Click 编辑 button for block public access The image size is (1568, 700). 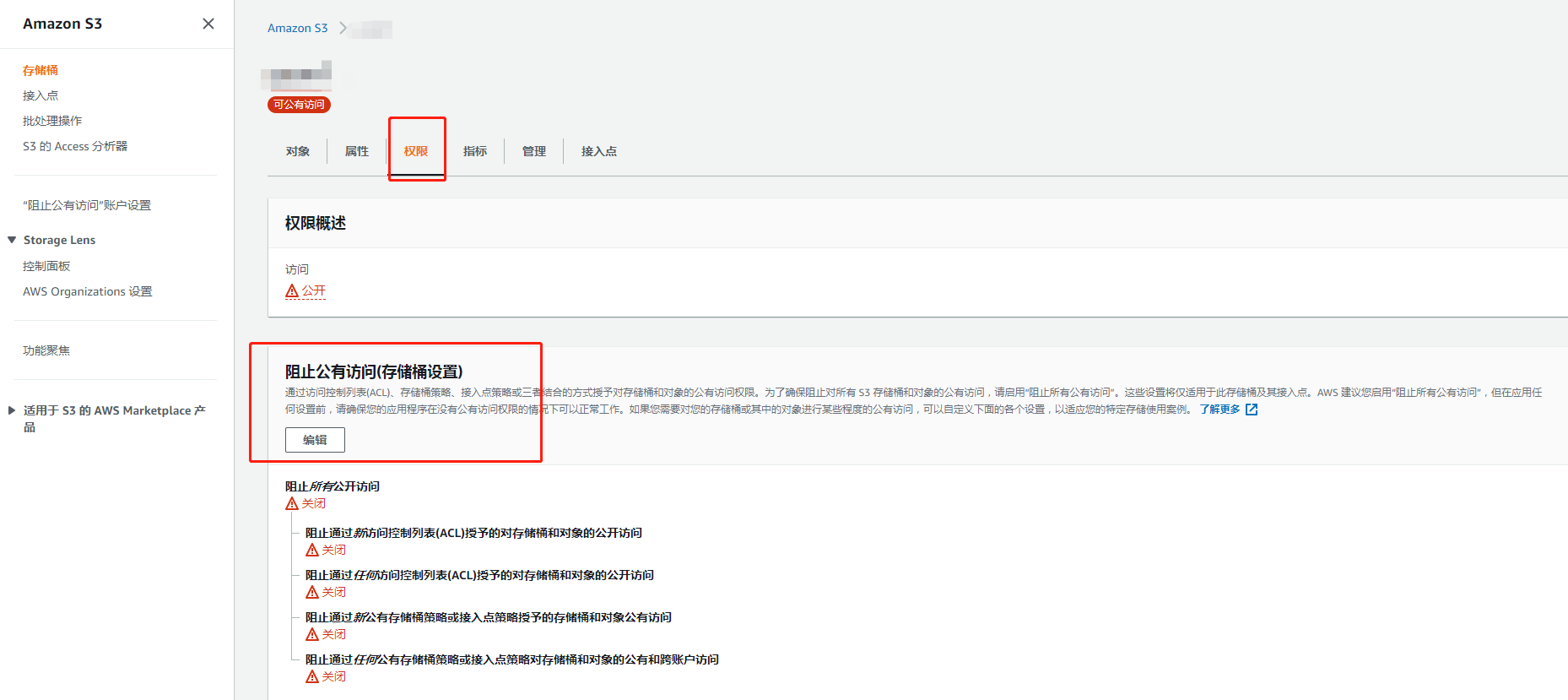tap(315, 440)
